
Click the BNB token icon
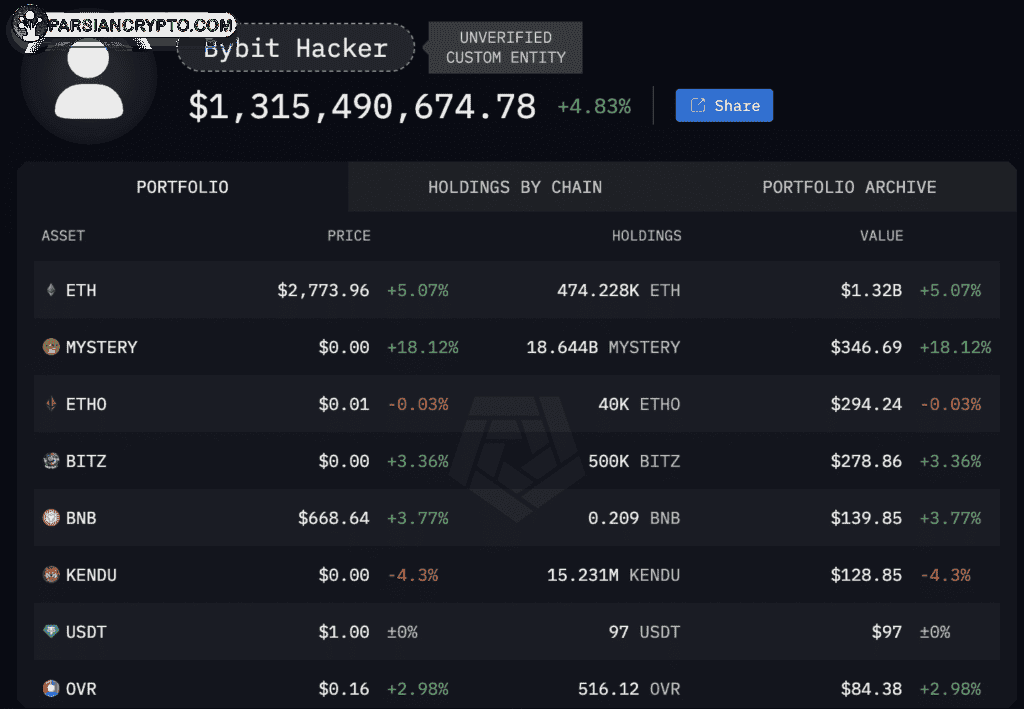tap(51, 518)
